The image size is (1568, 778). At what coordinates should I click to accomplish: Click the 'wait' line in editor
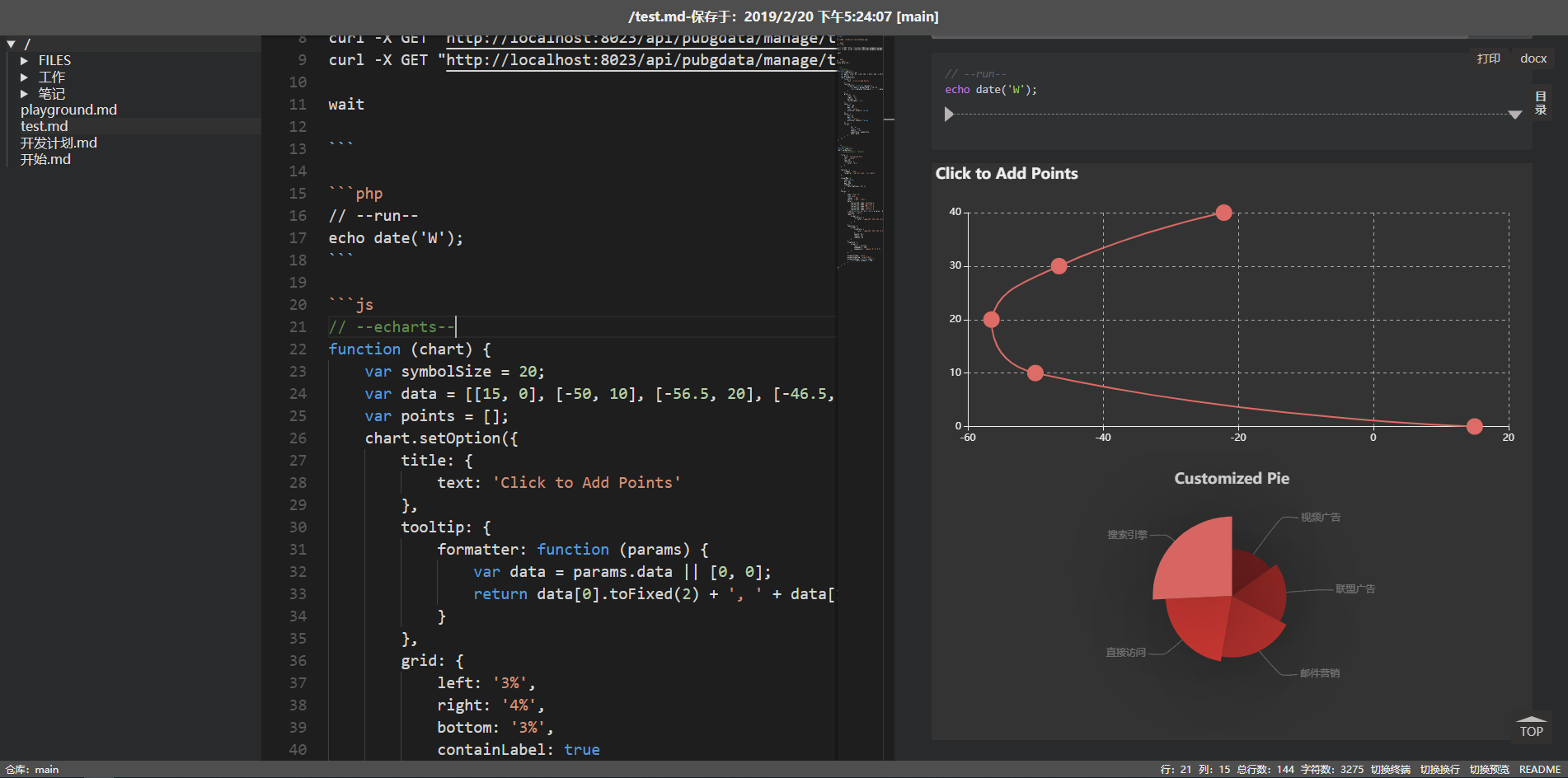tap(346, 105)
